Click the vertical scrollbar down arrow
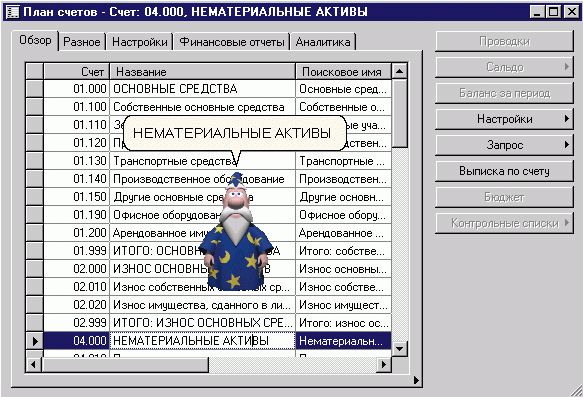This screenshot has height=397, width=583. [x=400, y=348]
